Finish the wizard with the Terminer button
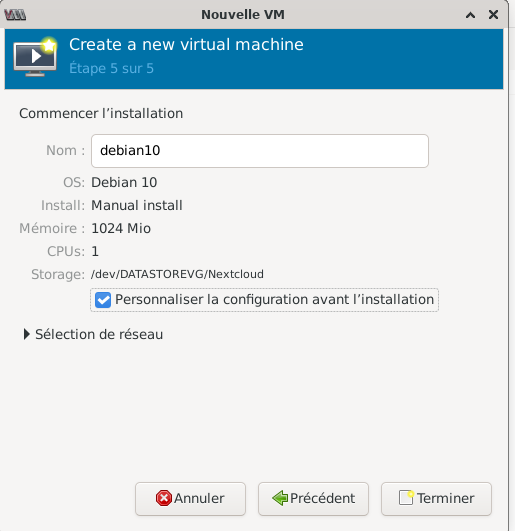 [436, 498]
